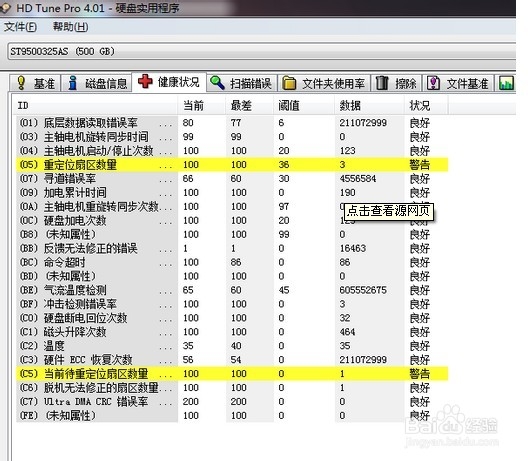Open the ST9500325AS drive selector dropdown
Screen dimensions: 528x461
(261, 52)
